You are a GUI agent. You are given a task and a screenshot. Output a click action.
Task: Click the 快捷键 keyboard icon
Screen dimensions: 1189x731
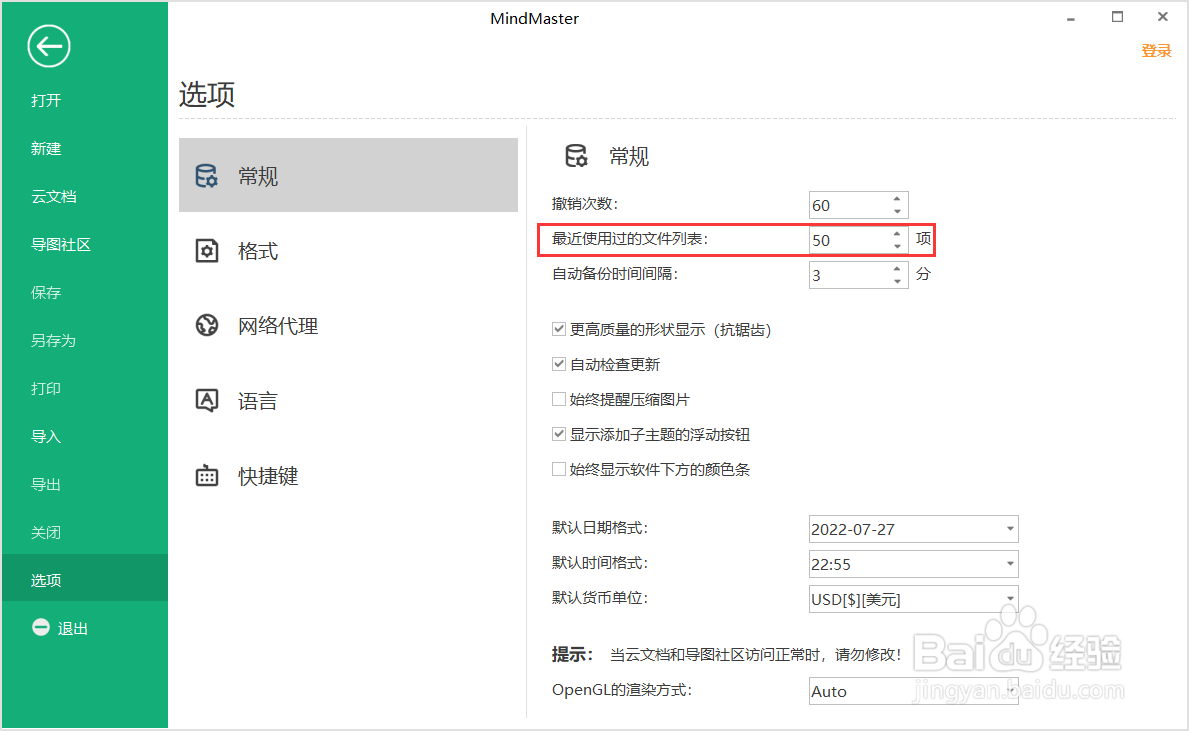point(206,475)
